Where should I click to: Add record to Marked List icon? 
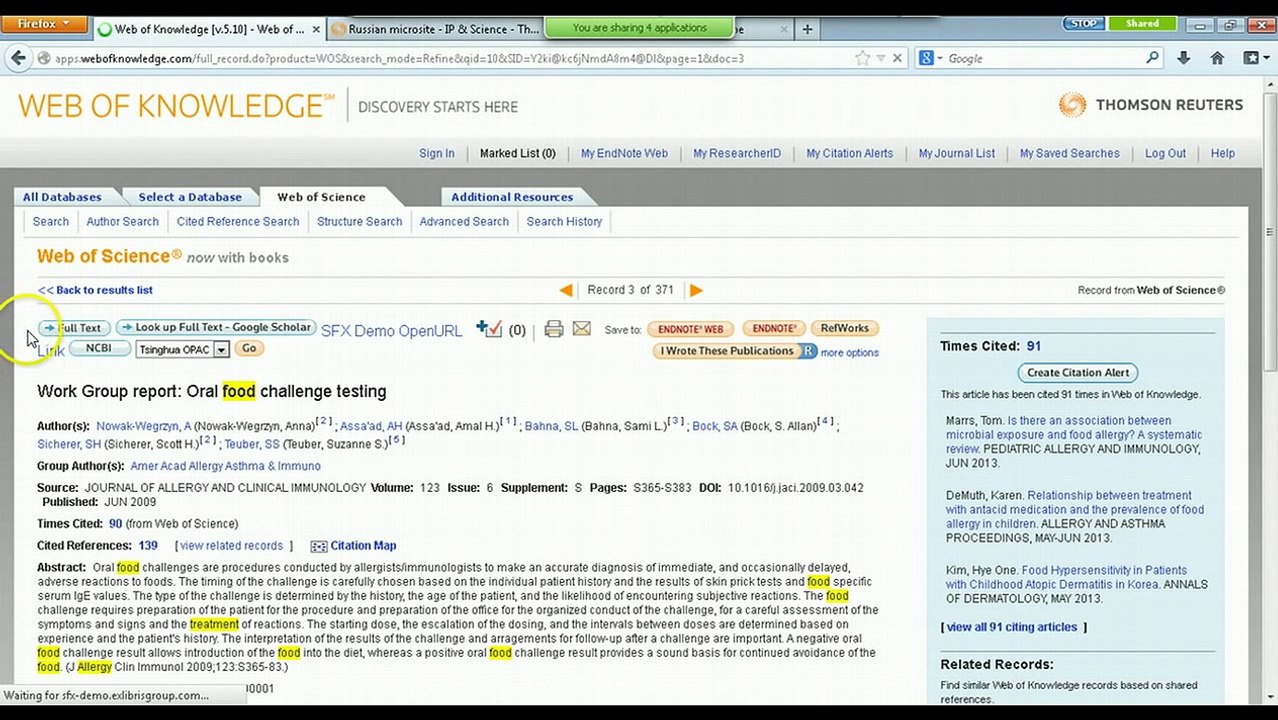[x=489, y=328]
